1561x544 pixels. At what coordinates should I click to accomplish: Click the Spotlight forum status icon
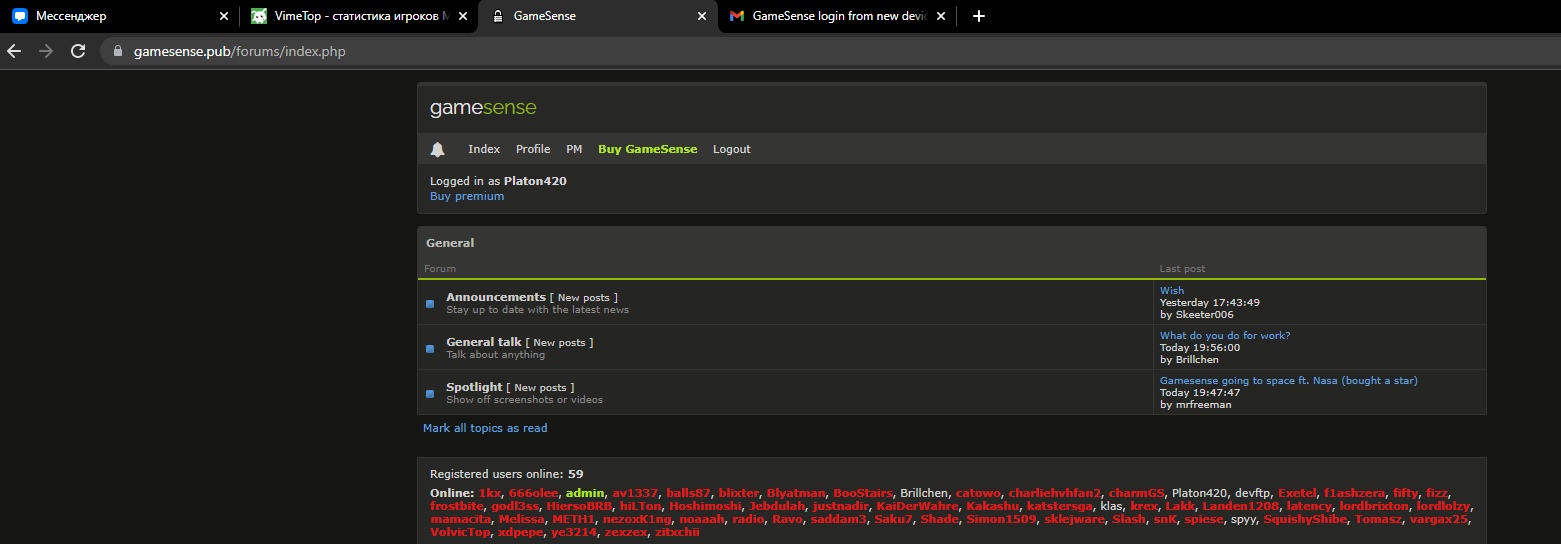click(x=430, y=394)
